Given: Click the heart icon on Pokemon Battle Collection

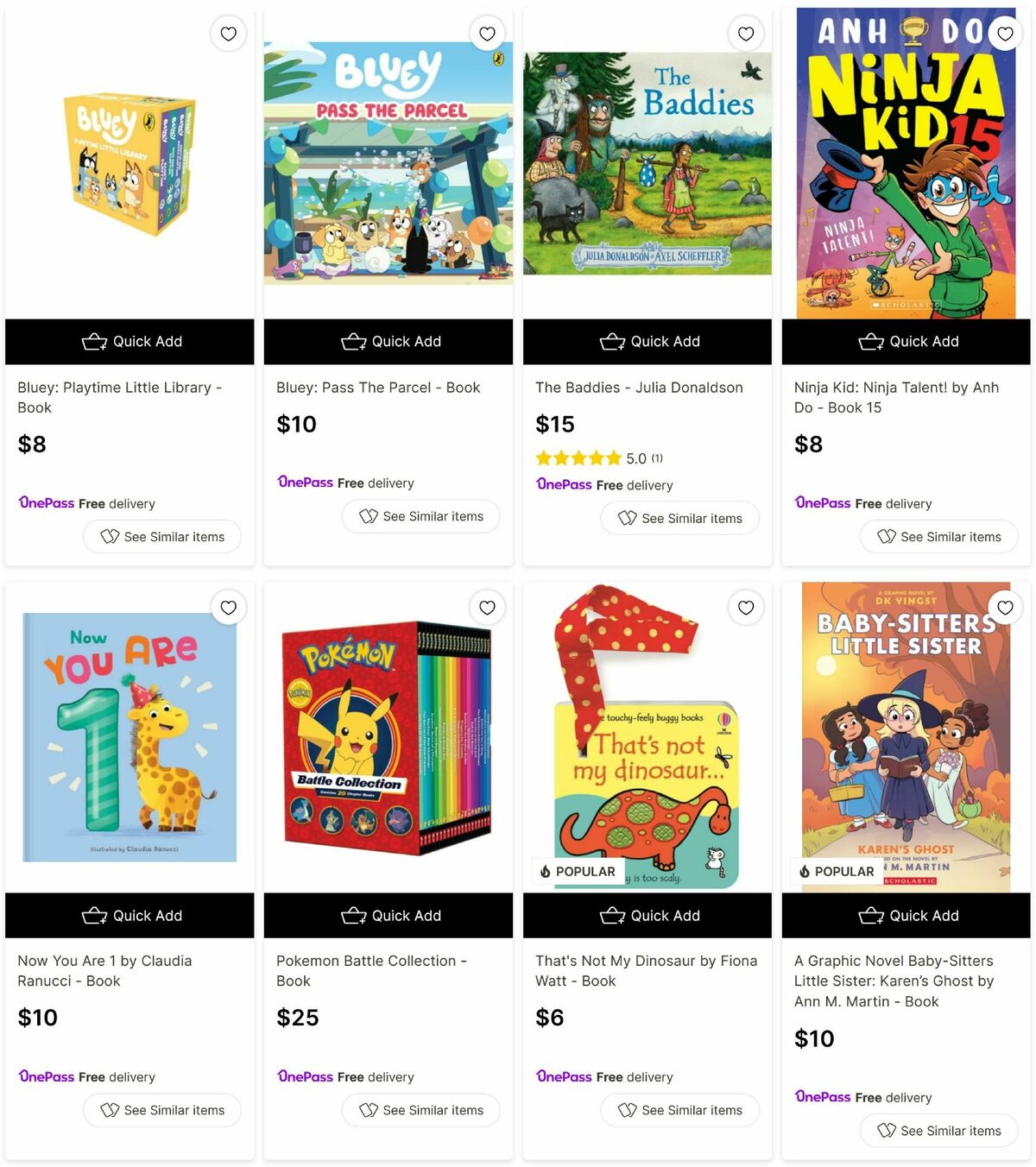Looking at the screenshot, I should coord(487,608).
